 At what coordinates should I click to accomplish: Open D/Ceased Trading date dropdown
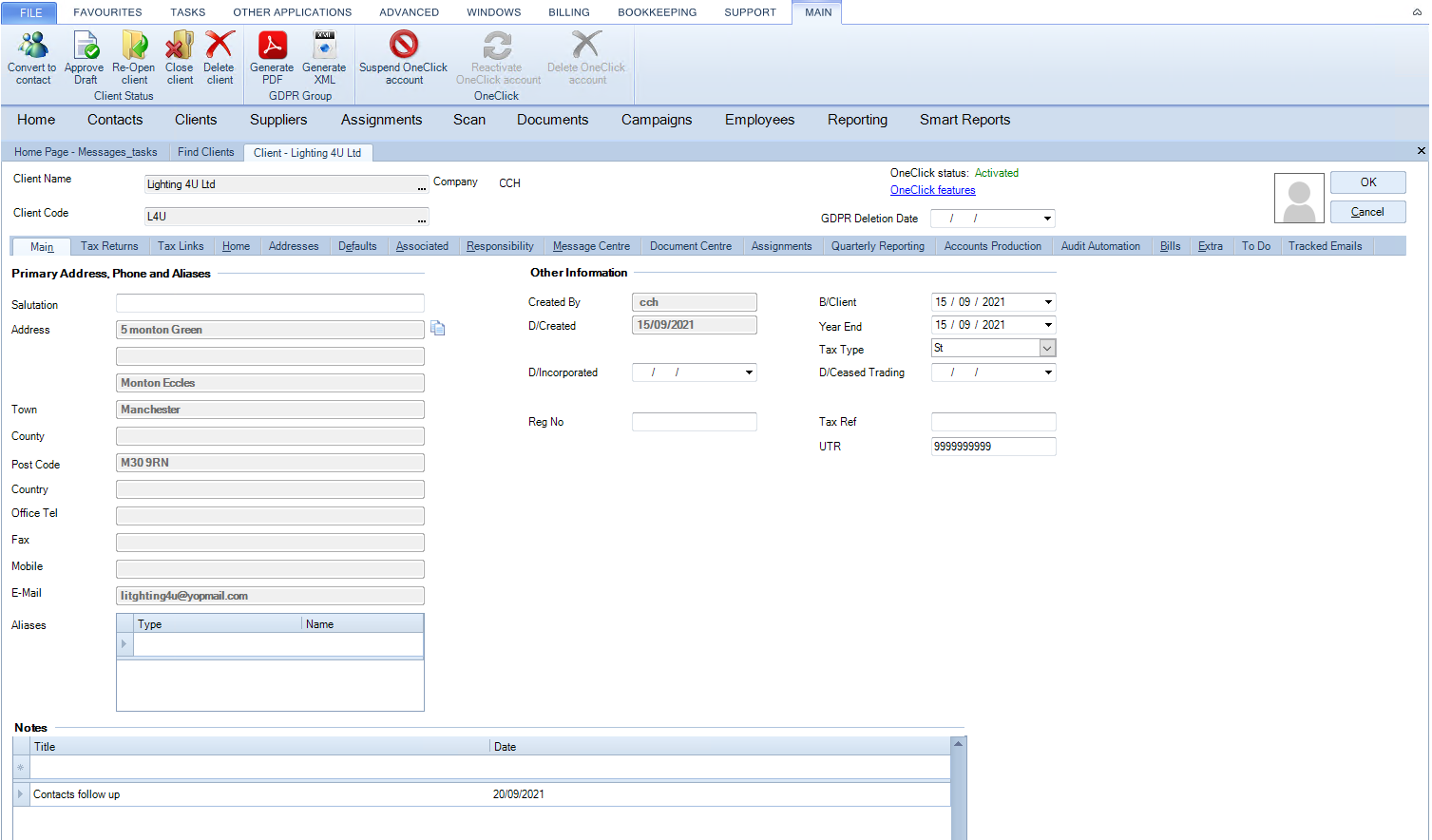[x=1048, y=372]
